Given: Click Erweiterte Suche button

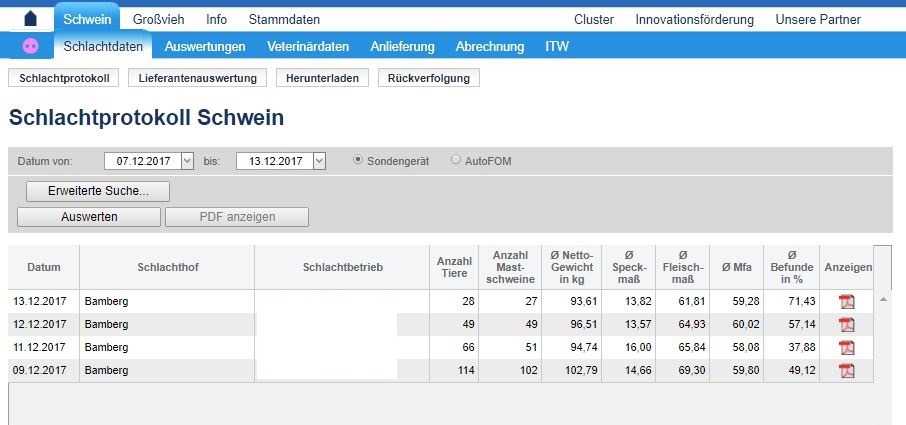Looking at the screenshot, I should 98,191.
